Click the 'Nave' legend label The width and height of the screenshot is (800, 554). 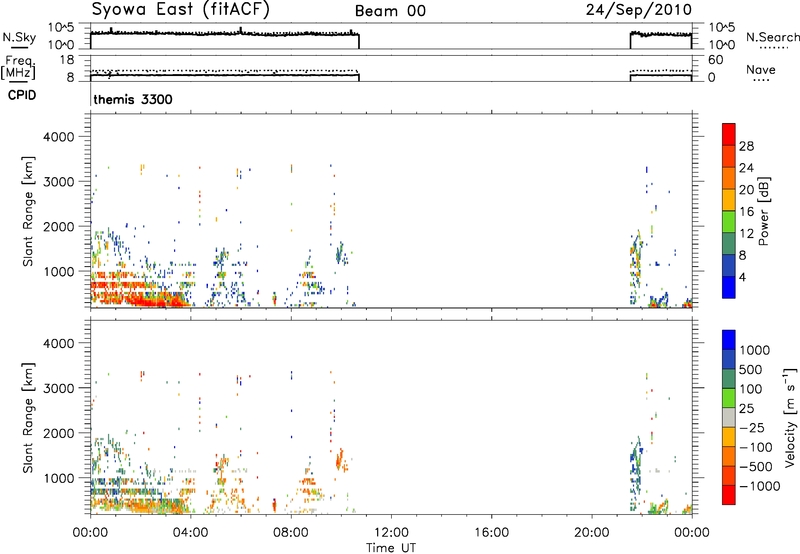click(x=761, y=69)
